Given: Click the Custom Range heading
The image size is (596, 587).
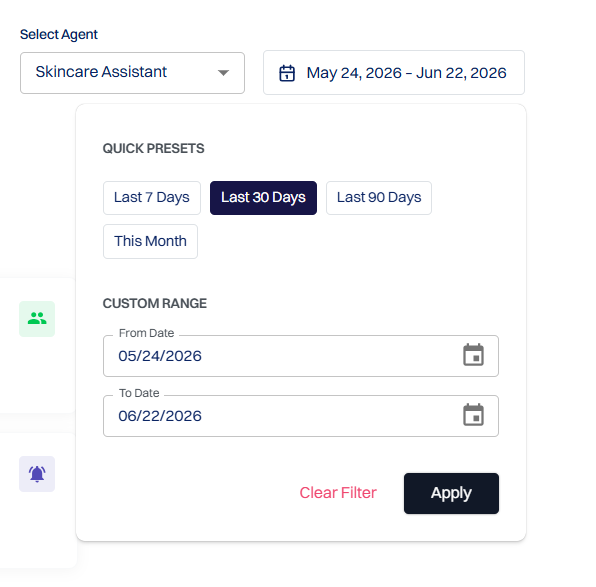Looking at the screenshot, I should point(155,303).
